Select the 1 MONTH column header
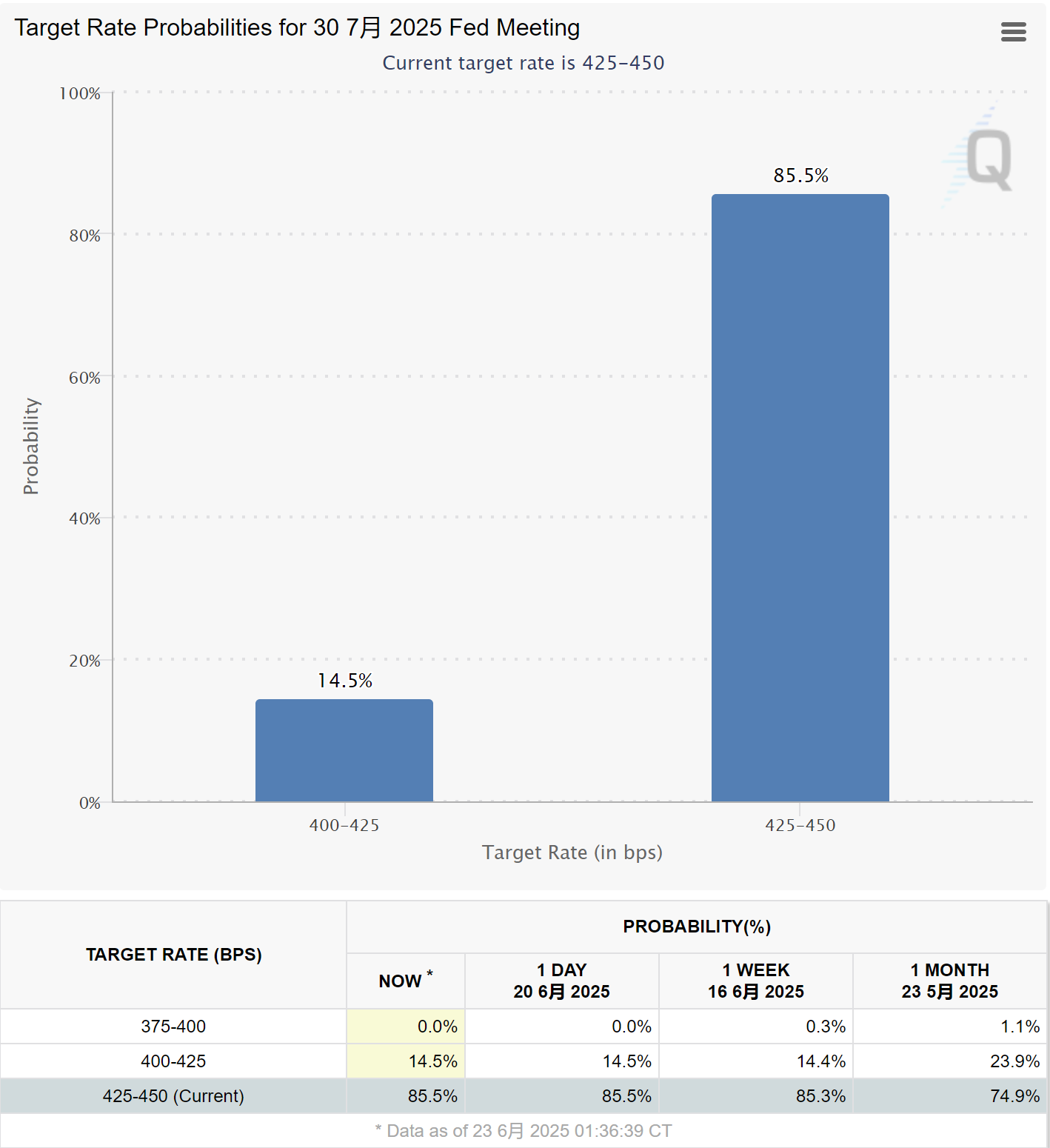The height and width of the screenshot is (1148, 1050). click(949, 981)
